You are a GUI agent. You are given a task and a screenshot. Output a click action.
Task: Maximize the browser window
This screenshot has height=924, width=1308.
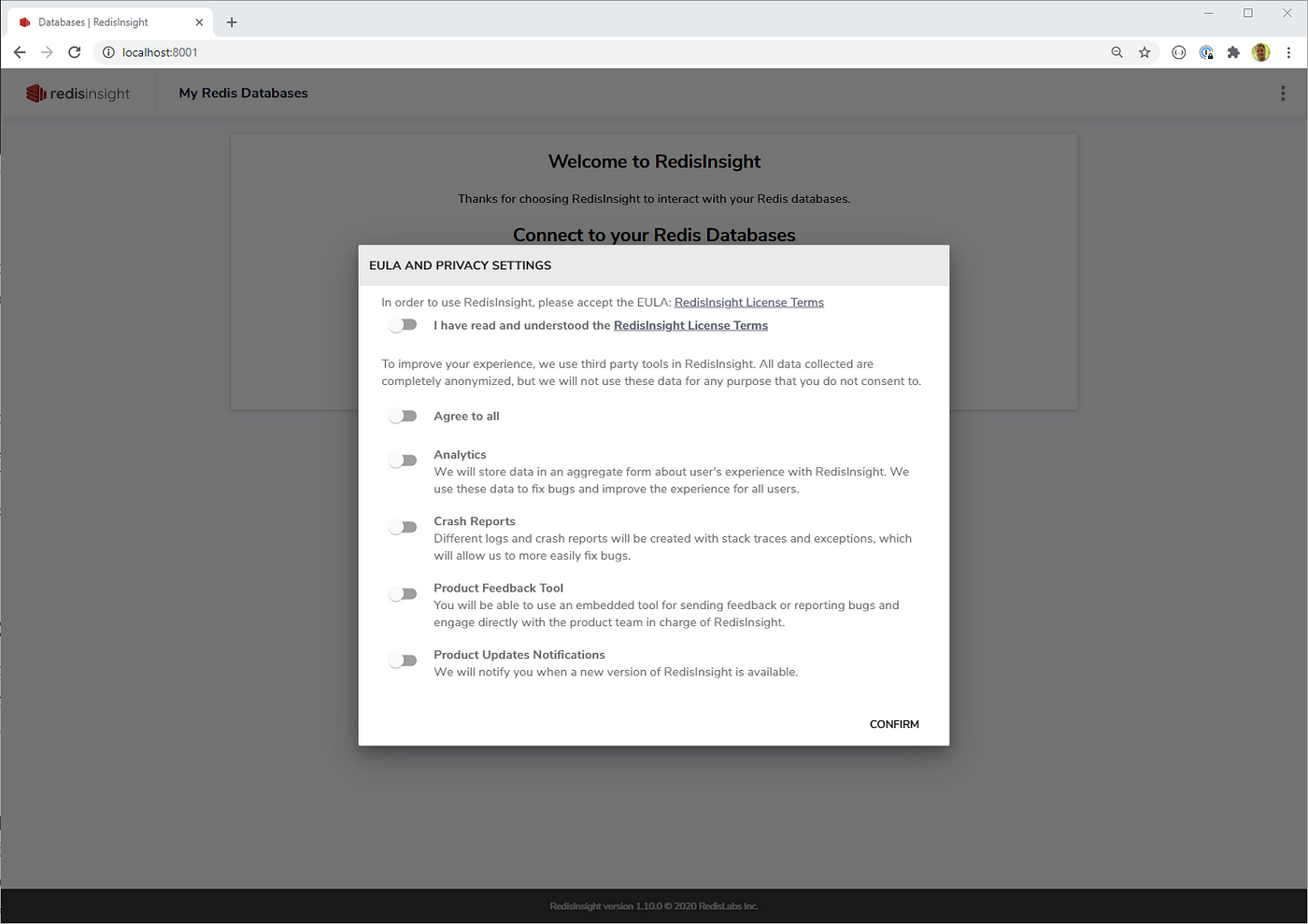[x=1248, y=13]
